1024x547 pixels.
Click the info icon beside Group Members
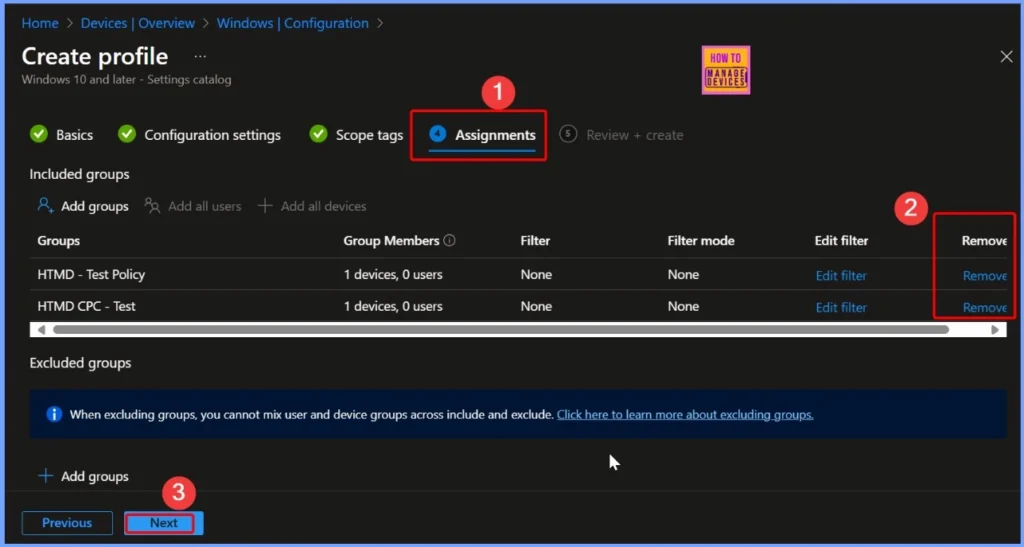[450, 241]
